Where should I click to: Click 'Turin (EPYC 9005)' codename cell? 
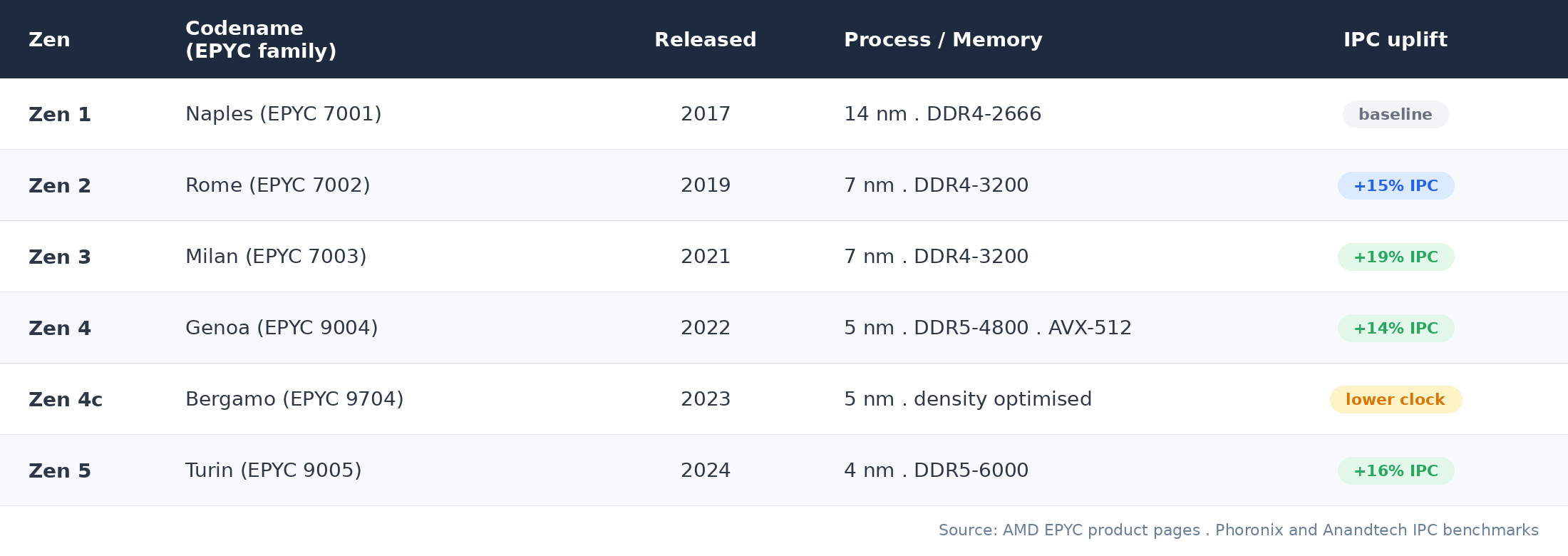(x=274, y=470)
